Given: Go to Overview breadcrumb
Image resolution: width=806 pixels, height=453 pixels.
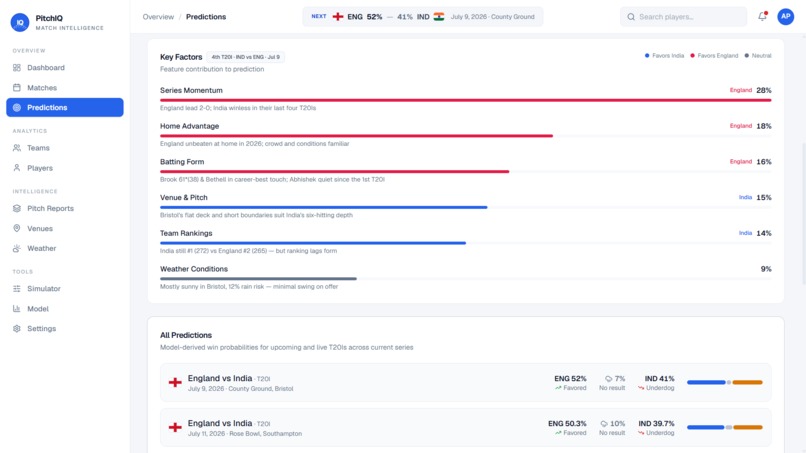Looking at the screenshot, I should coord(158,17).
